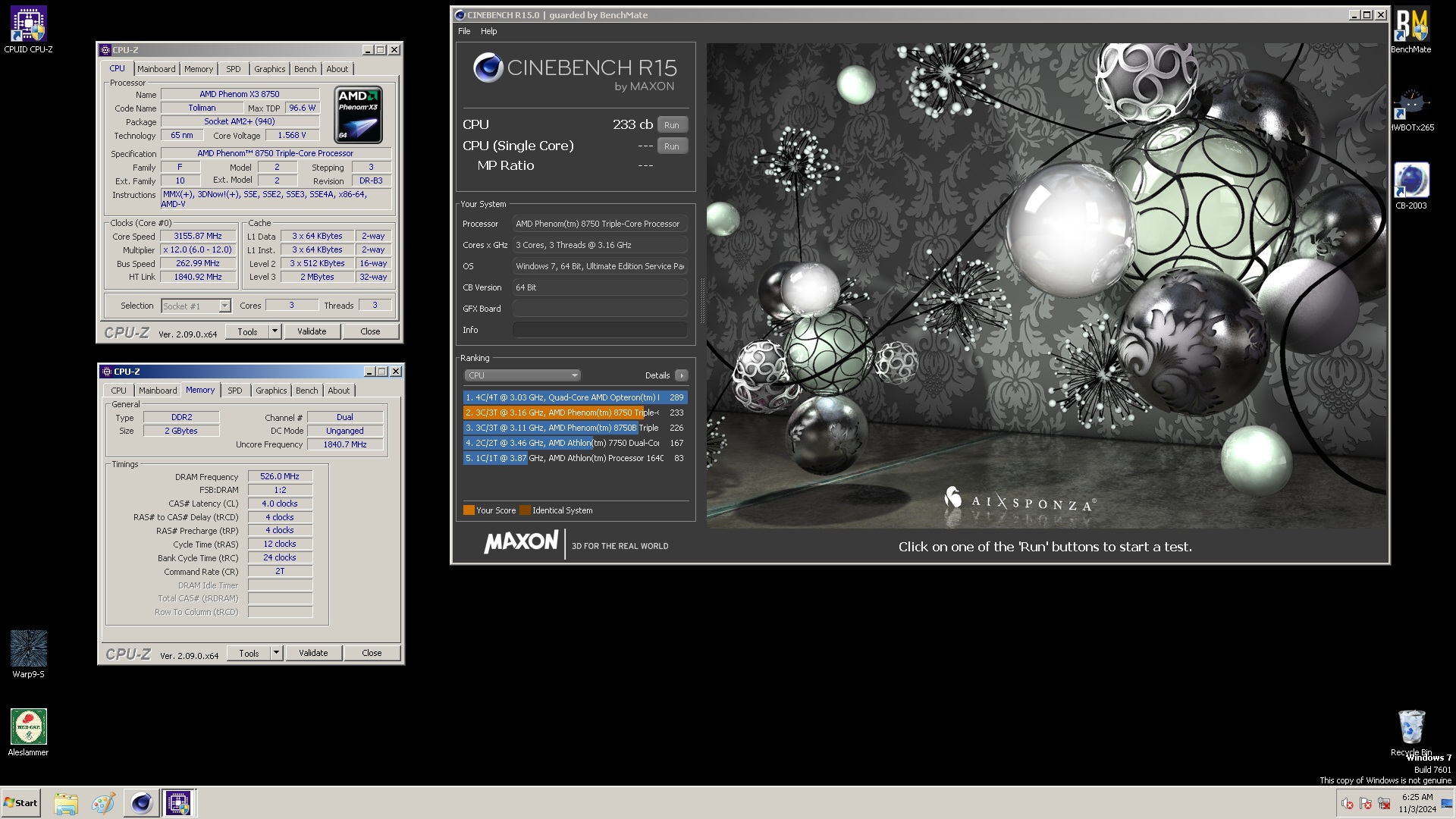Open the Recycle Bin

[x=1411, y=732]
